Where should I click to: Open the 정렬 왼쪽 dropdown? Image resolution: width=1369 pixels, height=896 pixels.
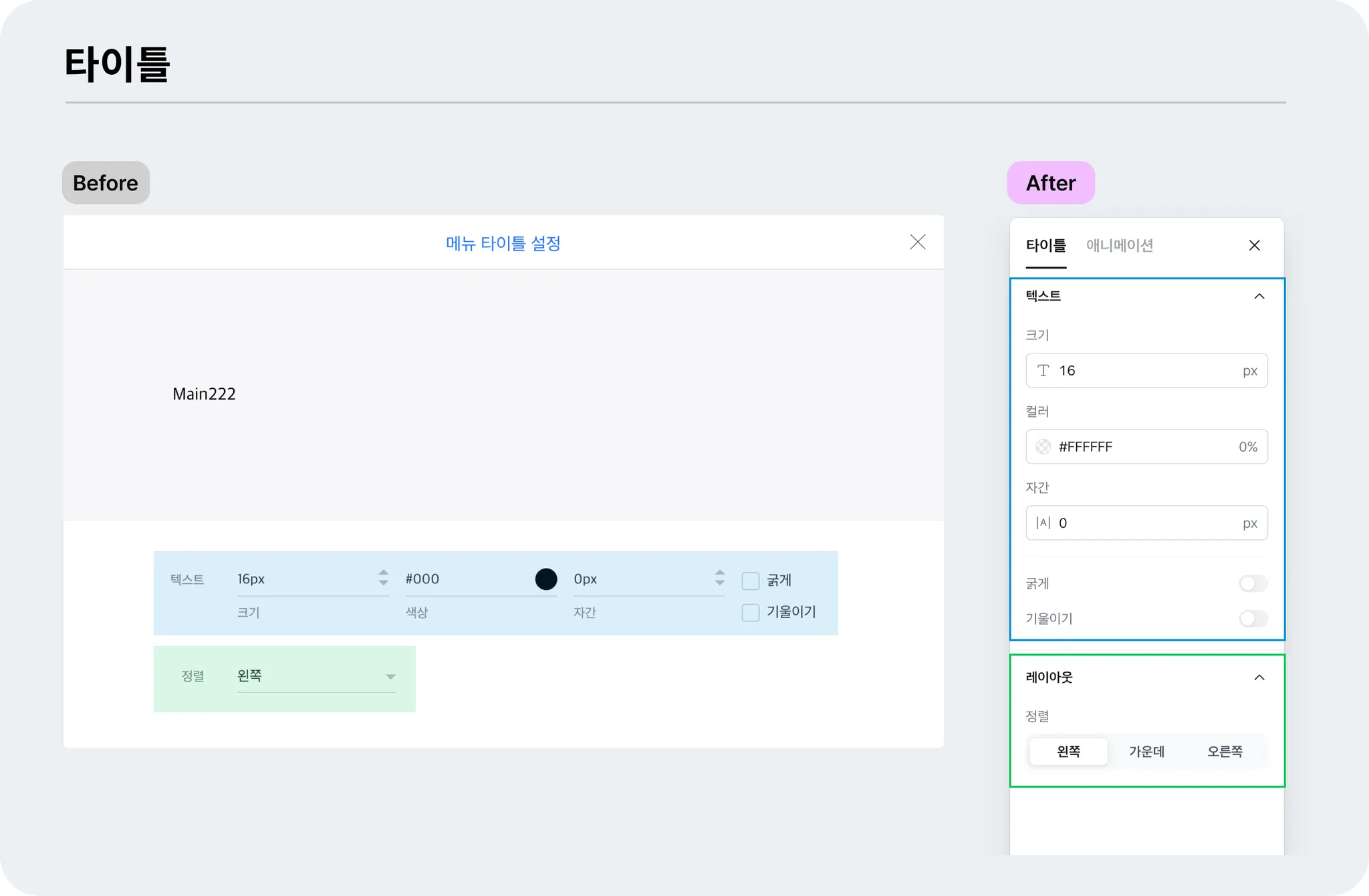[316, 676]
